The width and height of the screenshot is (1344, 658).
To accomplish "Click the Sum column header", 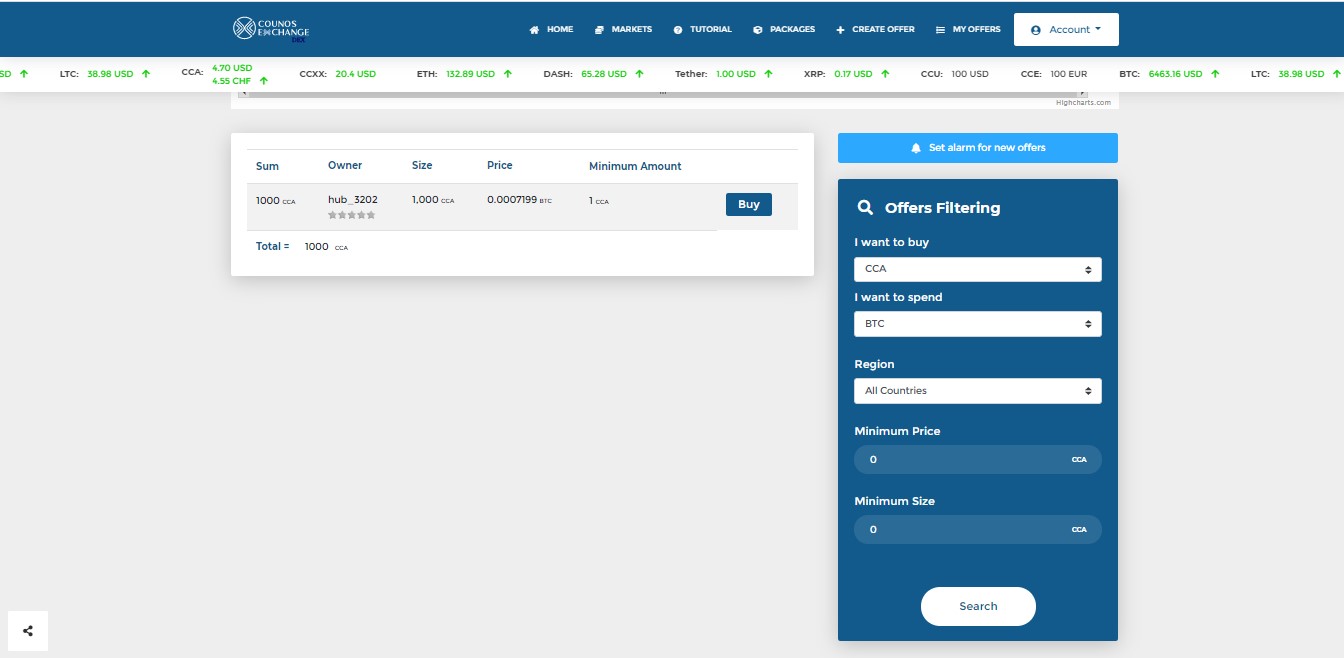I will (x=267, y=166).
